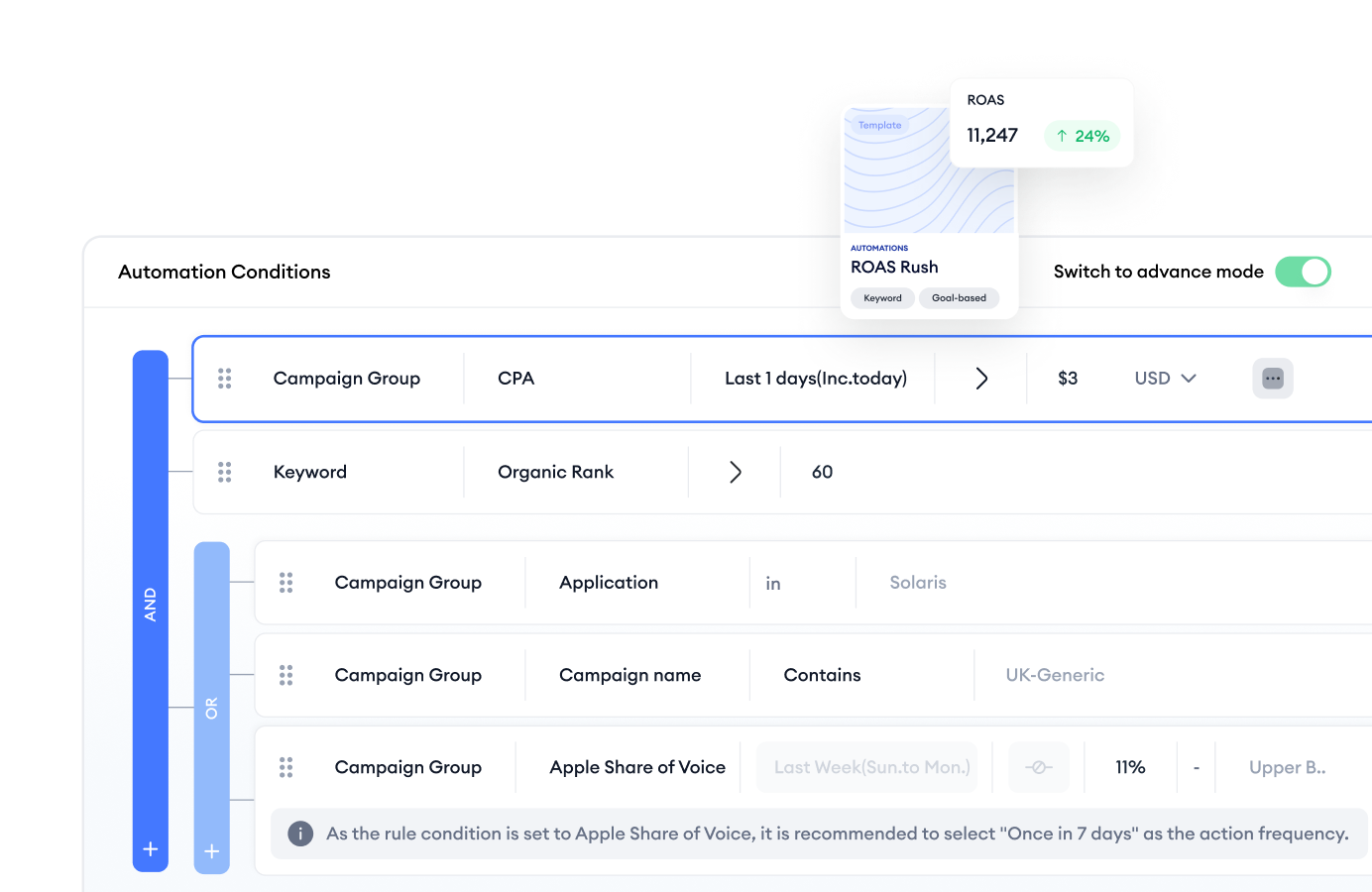The width and height of the screenshot is (1372, 892).
Task: Add a condition using the plus on the AND bar
Action: (x=151, y=849)
